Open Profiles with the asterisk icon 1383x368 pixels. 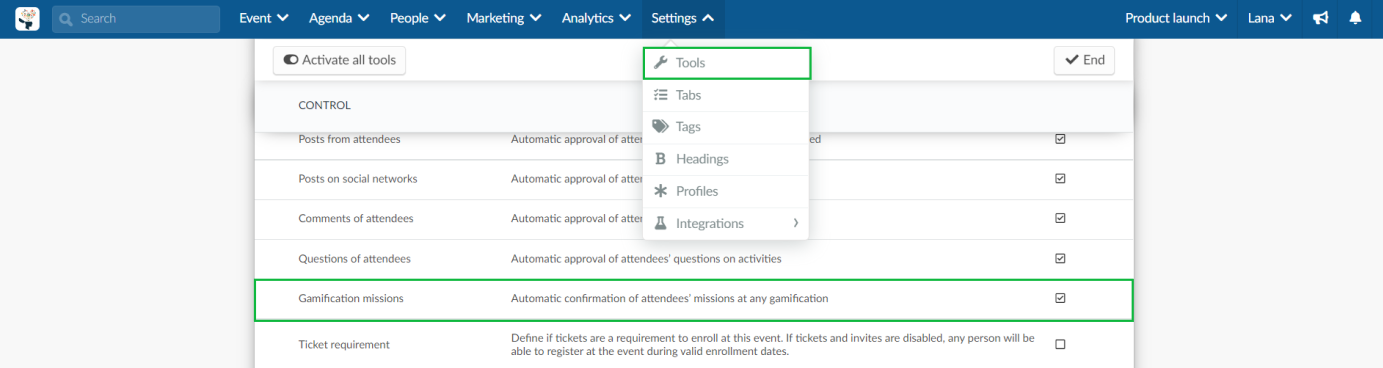point(726,191)
